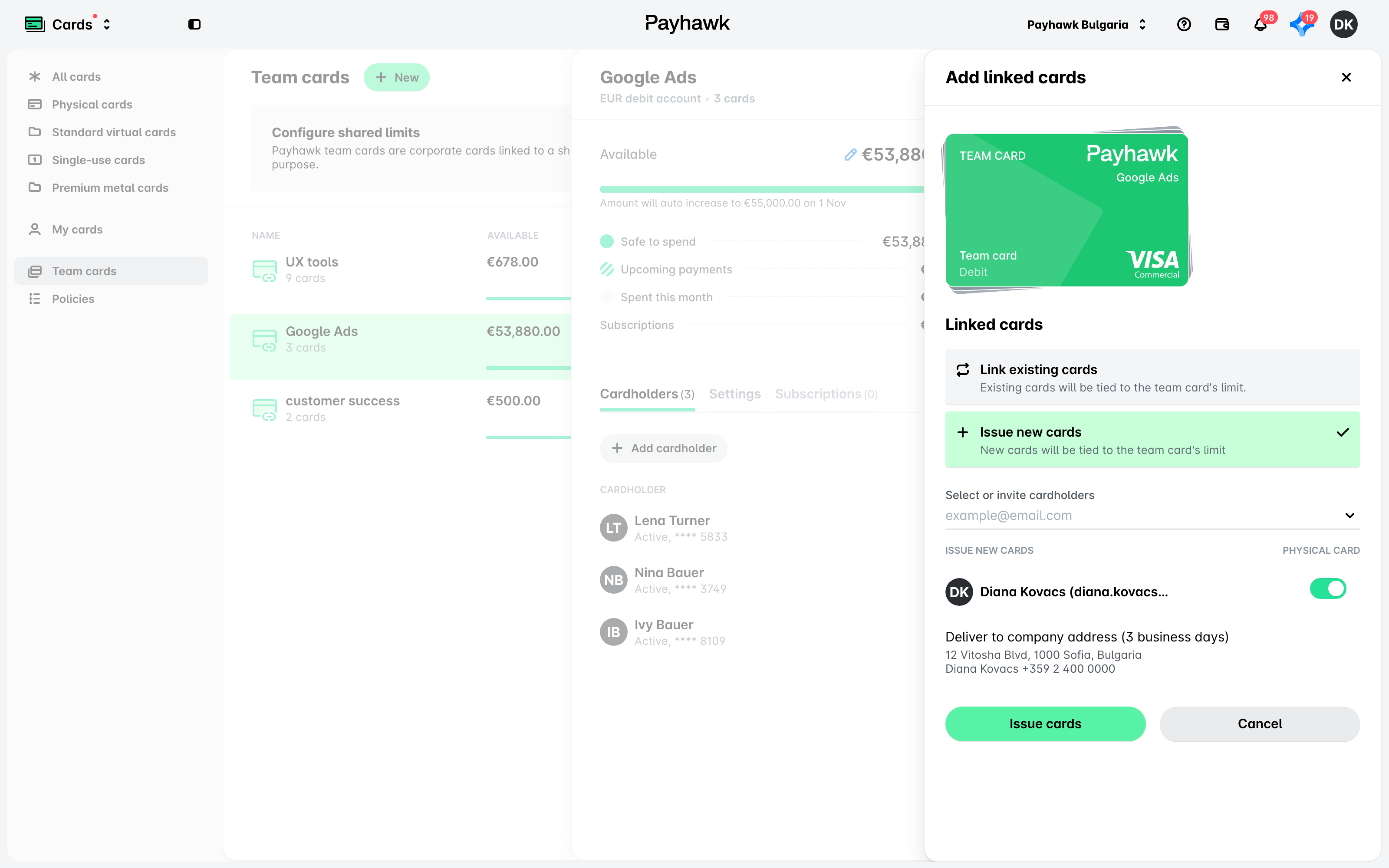Click the Cancel button
The height and width of the screenshot is (868, 1389).
1259,724
